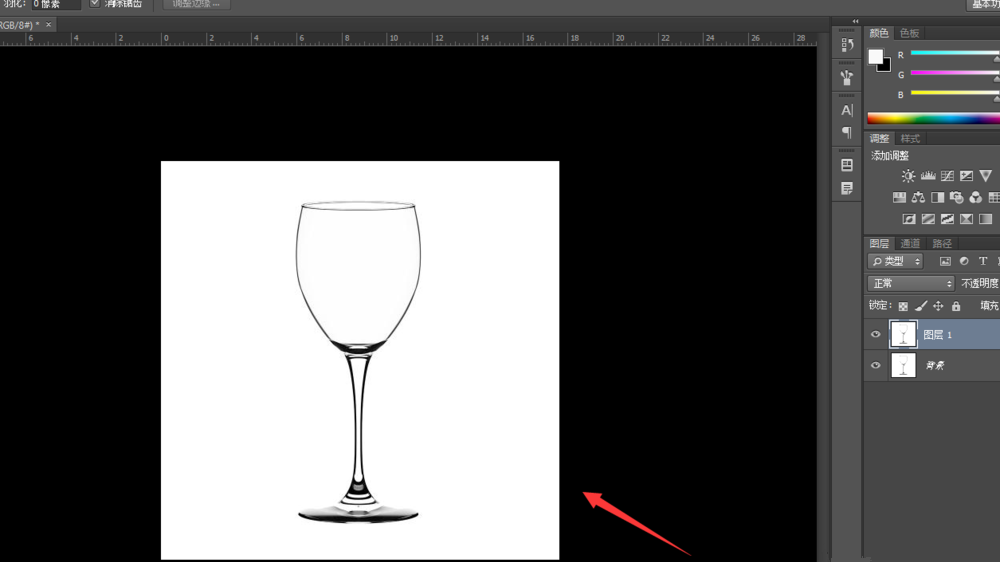Add a Curves adjustment
The height and width of the screenshot is (562, 1000).
pyautogui.click(x=947, y=176)
